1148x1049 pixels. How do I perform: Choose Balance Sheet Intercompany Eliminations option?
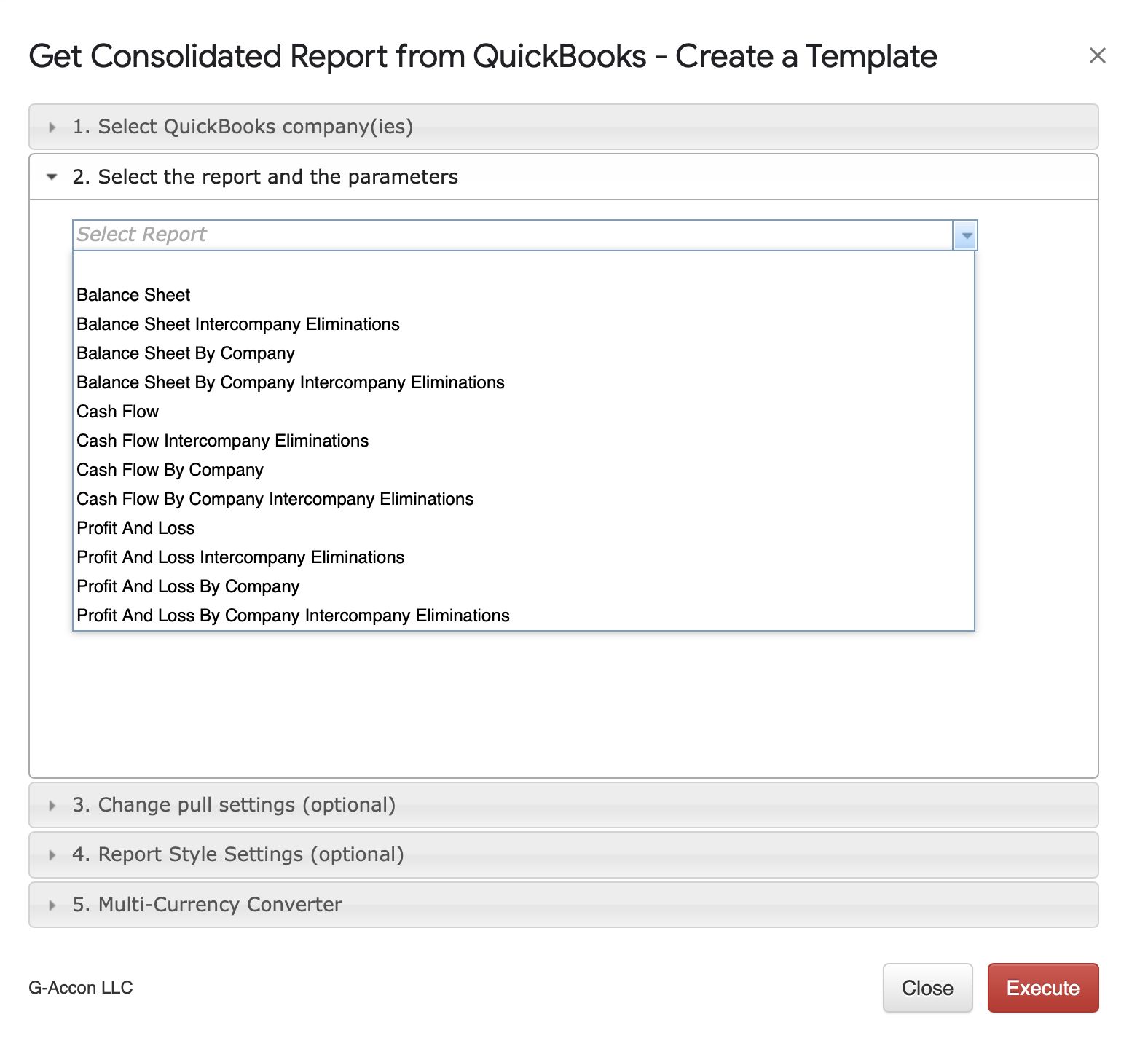(x=523, y=324)
